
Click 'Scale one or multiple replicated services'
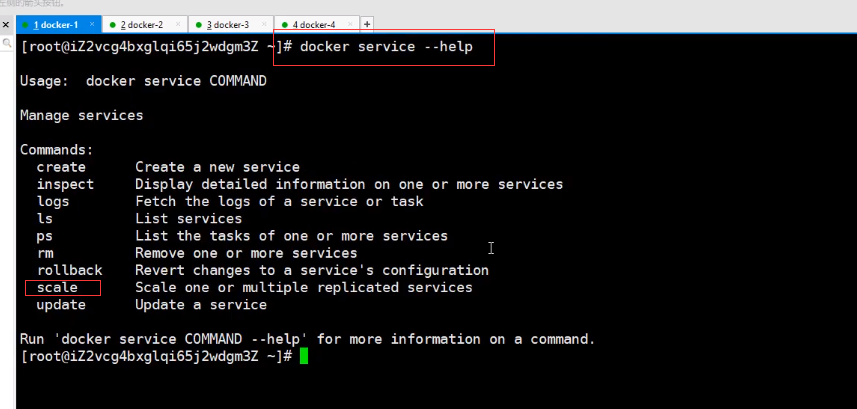[x=304, y=287]
